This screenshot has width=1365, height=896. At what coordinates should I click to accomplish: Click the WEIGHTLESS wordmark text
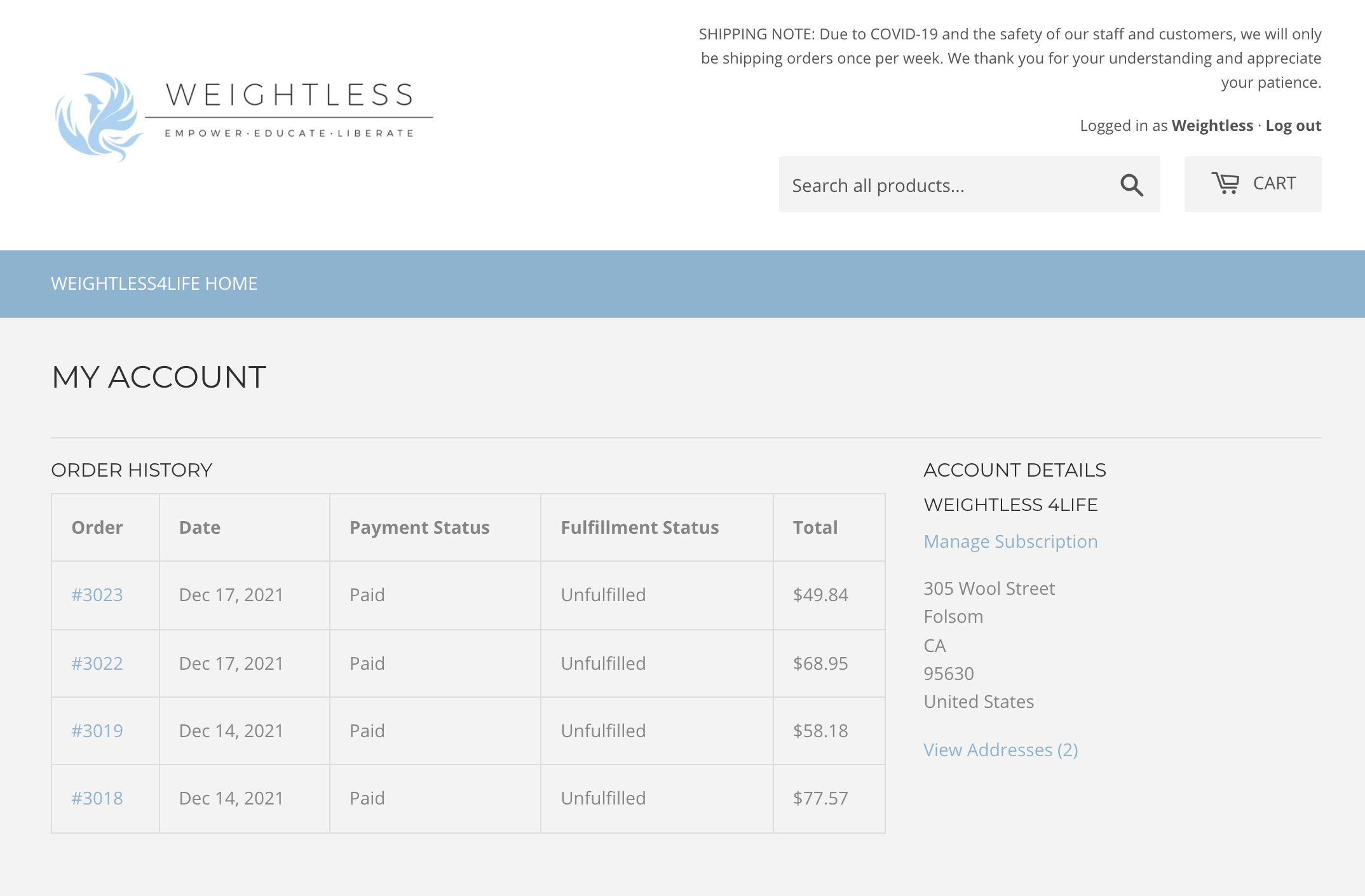[290, 95]
